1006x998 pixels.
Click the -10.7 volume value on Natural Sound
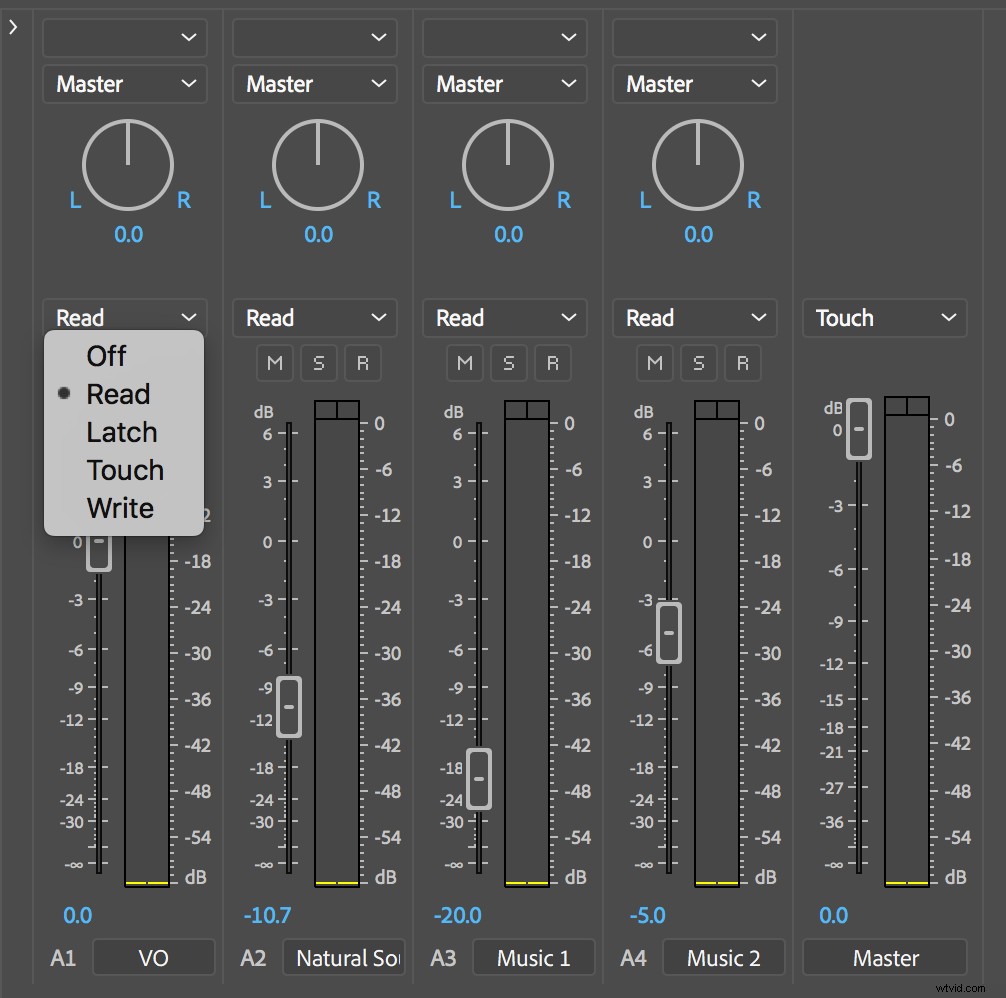pyautogui.click(x=268, y=915)
